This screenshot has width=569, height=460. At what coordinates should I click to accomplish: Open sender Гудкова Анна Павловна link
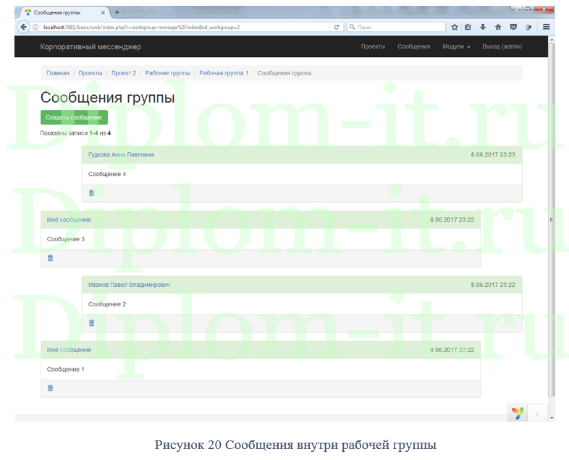[121, 155]
